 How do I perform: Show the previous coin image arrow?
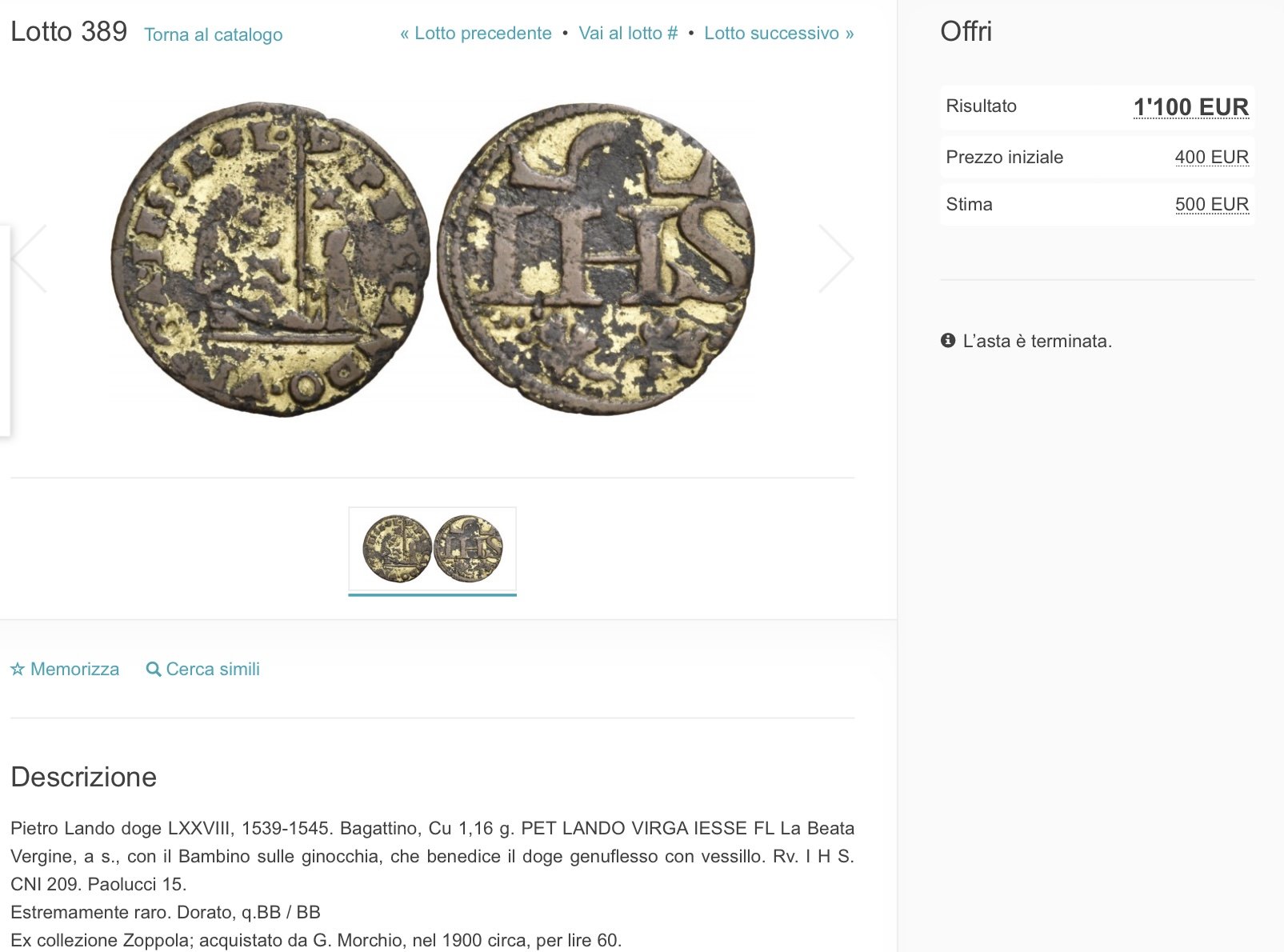pos(30,258)
